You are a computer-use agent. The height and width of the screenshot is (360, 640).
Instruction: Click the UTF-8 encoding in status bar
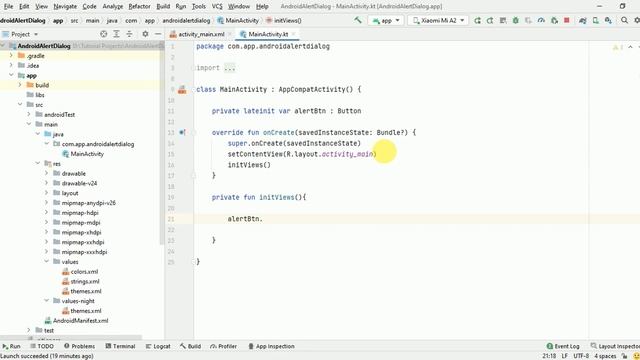(x=581, y=356)
